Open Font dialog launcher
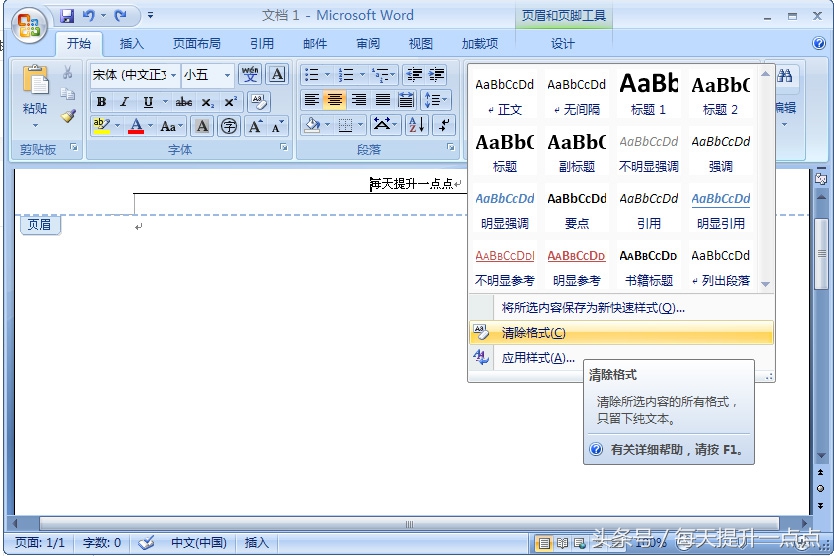The image size is (834, 556). 284,147
